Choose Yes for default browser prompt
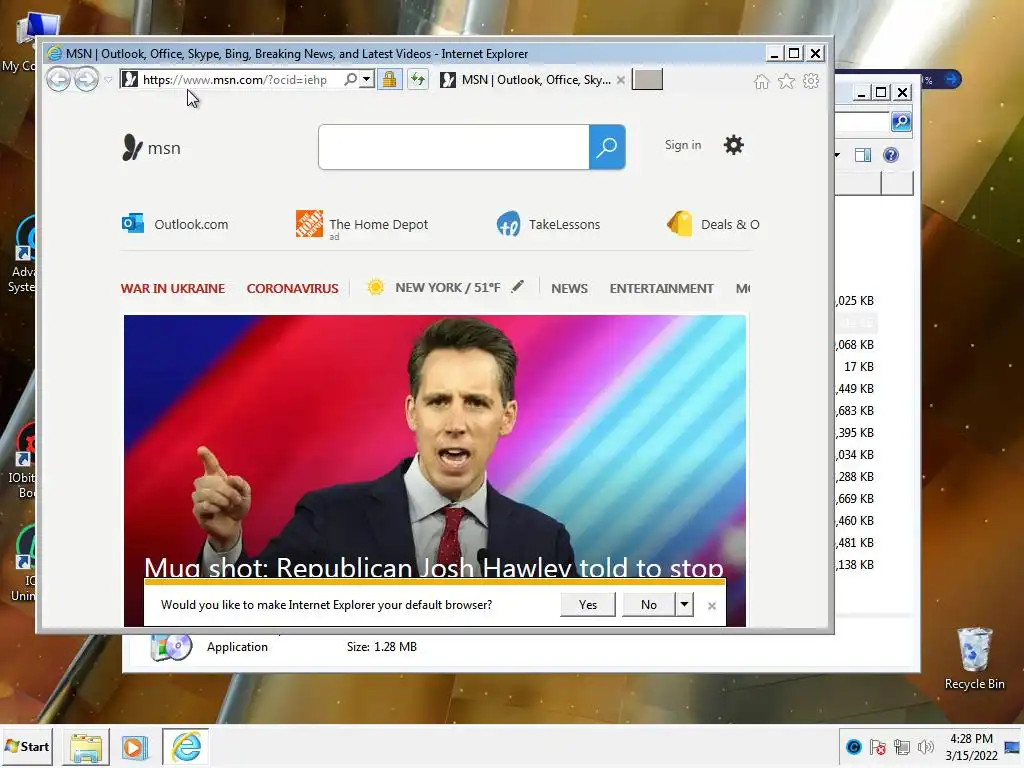Image resolution: width=1024 pixels, height=768 pixels. (x=588, y=605)
